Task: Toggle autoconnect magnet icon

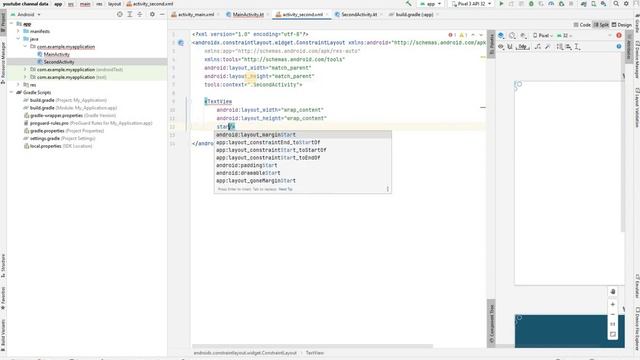Action: [x=510, y=47]
